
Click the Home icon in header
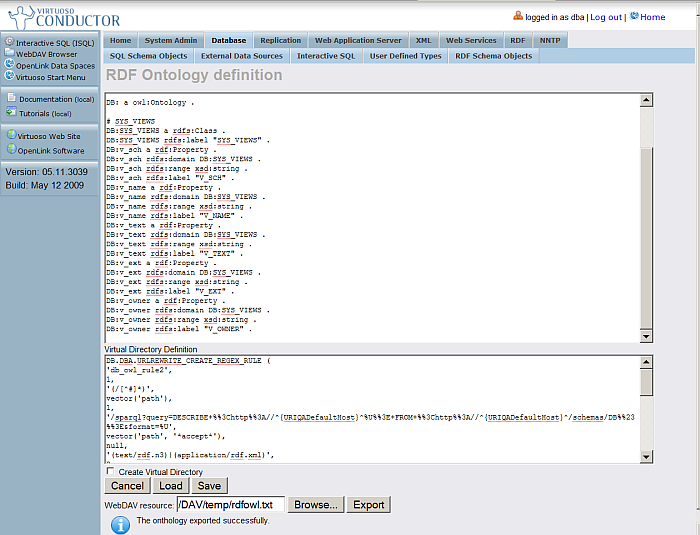[634, 16]
